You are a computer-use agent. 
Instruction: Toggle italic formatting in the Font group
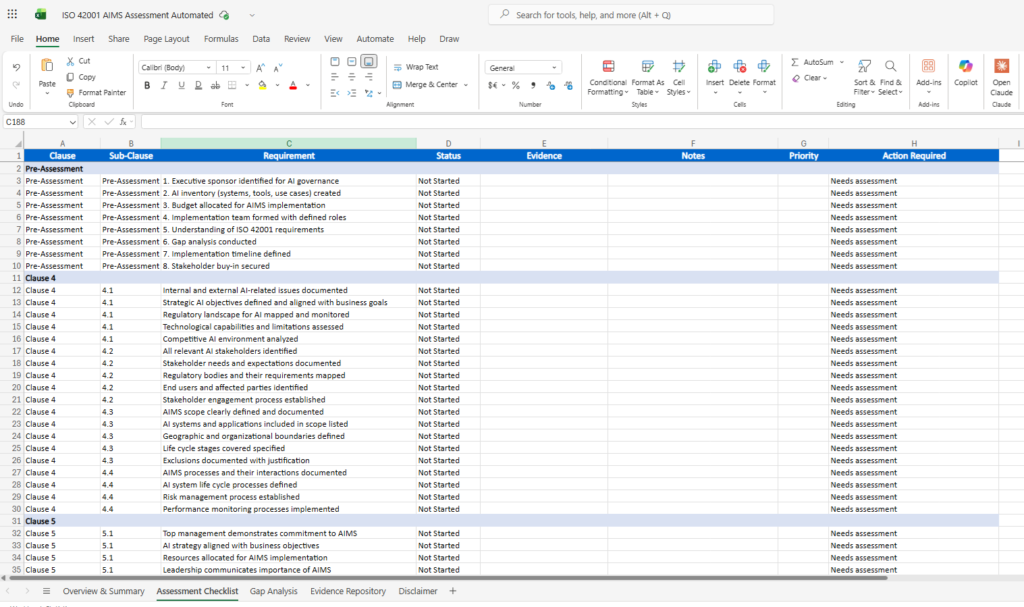162,85
